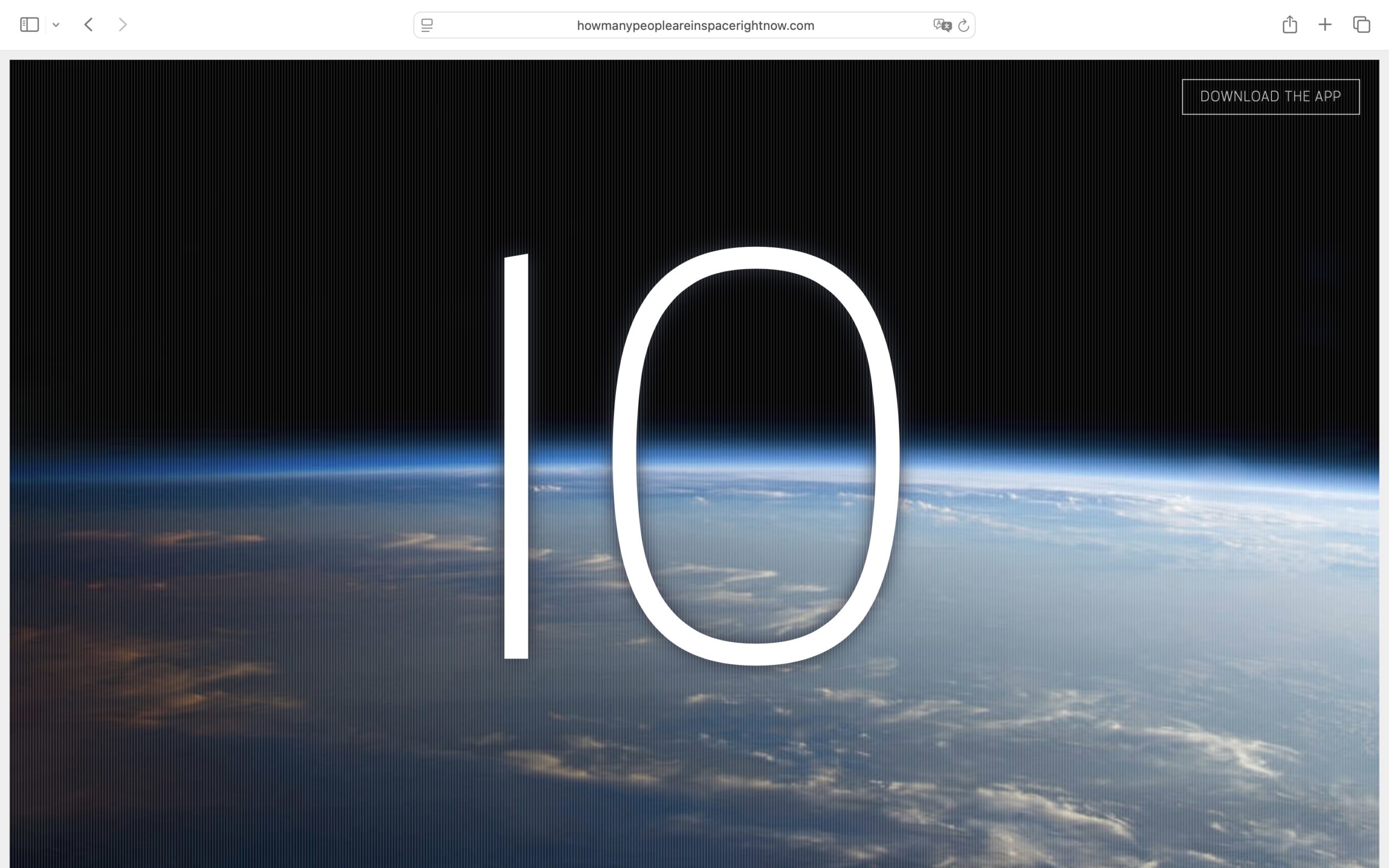
Task: Toggle the Safari sidebar
Action: (29, 25)
